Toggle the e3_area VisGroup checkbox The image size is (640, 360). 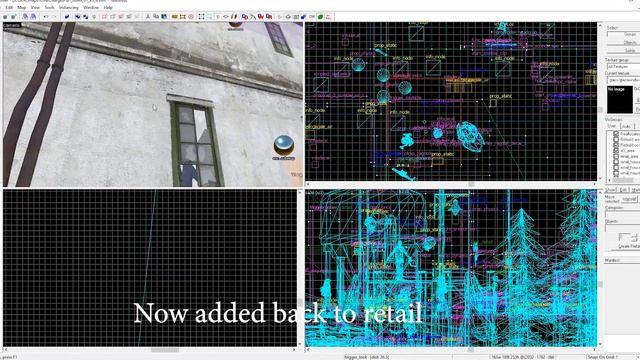(616, 150)
